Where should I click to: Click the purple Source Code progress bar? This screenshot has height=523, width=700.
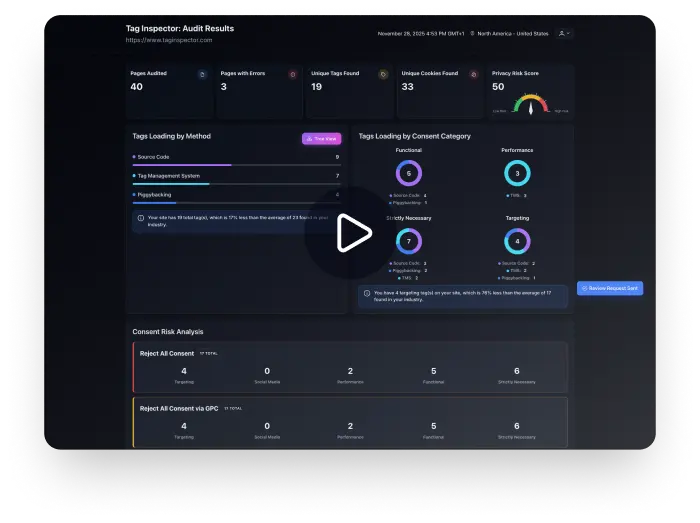coord(182,165)
